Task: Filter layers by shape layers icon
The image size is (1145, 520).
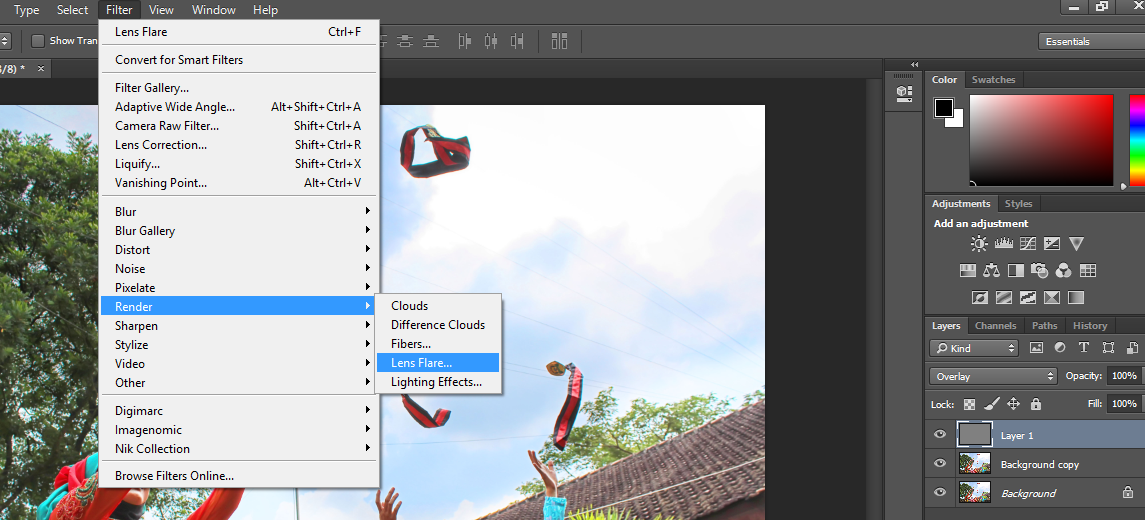Action: click(1108, 348)
